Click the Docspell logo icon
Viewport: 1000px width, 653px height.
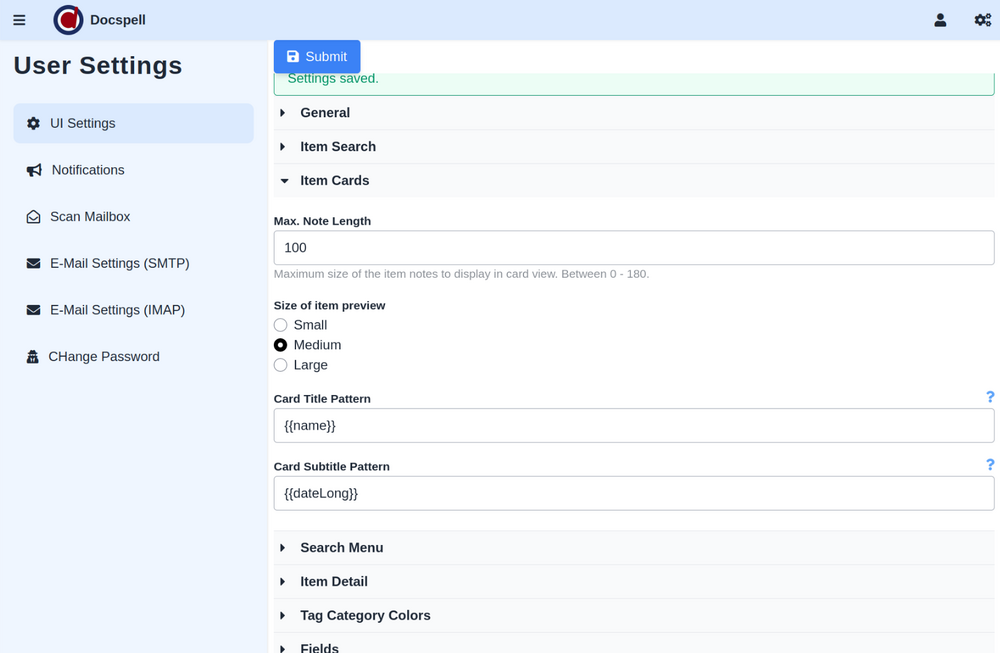(x=68, y=20)
